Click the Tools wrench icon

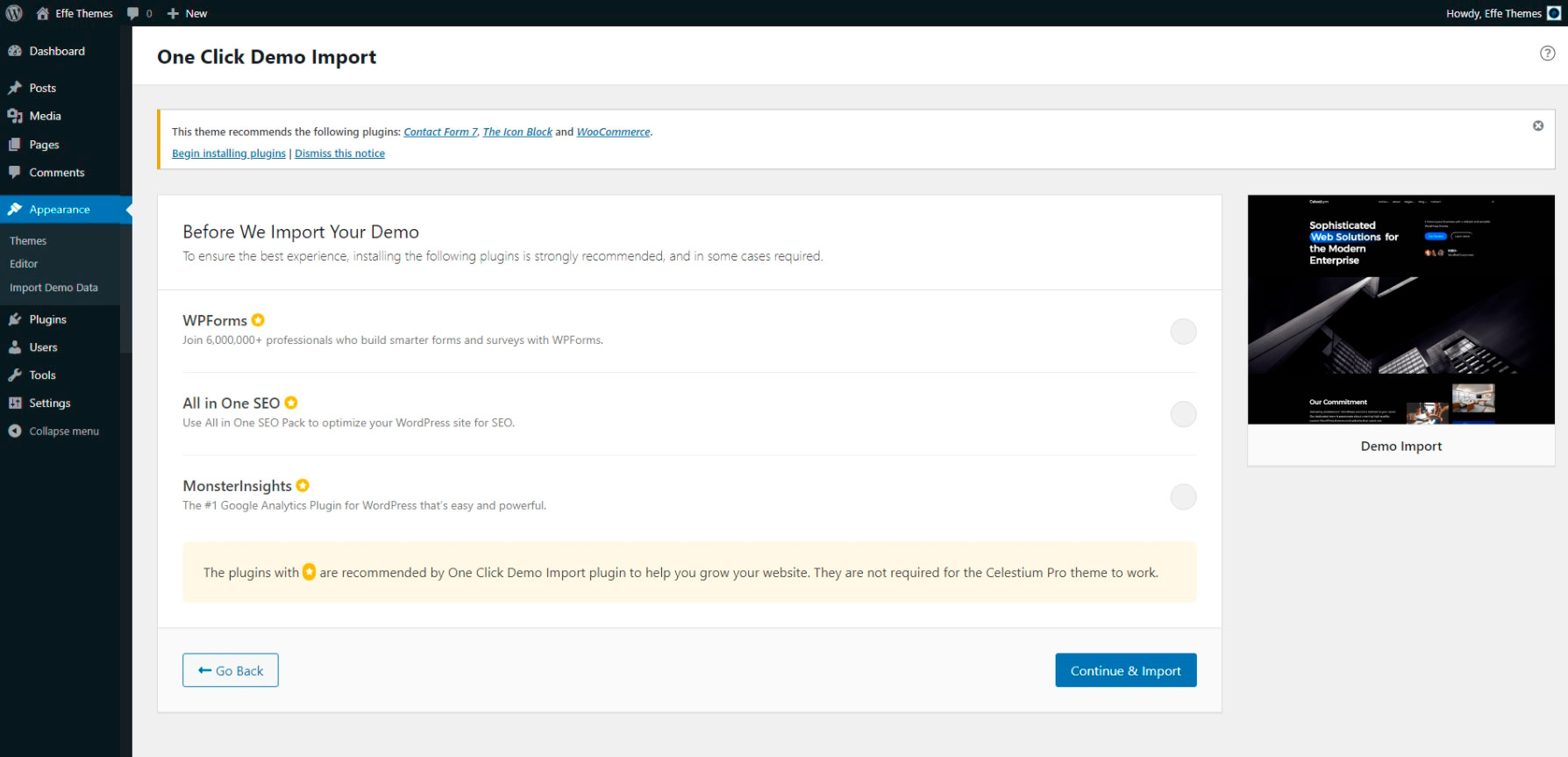pyautogui.click(x=15, y=375)
